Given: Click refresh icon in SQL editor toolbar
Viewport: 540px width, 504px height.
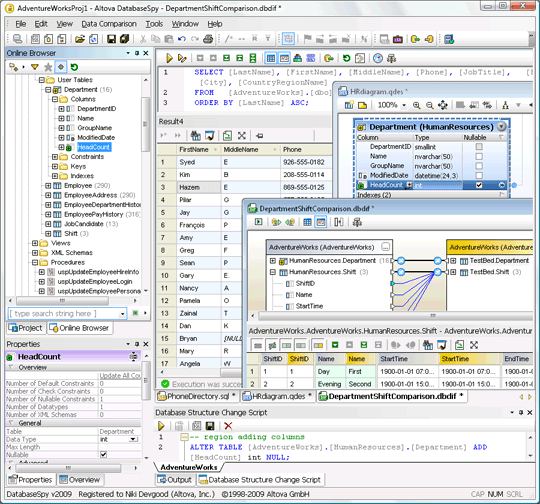Looking at the screenshot, I should tap(346, 58).
